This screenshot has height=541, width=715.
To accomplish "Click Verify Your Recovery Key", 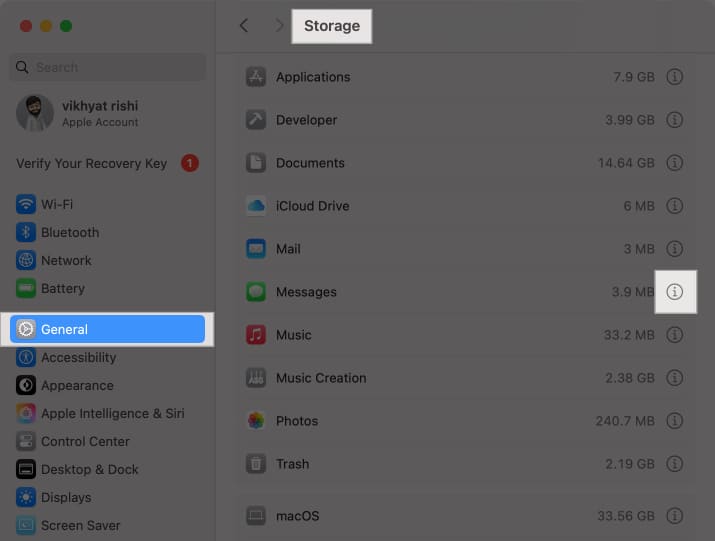I will tap(92, 163).
